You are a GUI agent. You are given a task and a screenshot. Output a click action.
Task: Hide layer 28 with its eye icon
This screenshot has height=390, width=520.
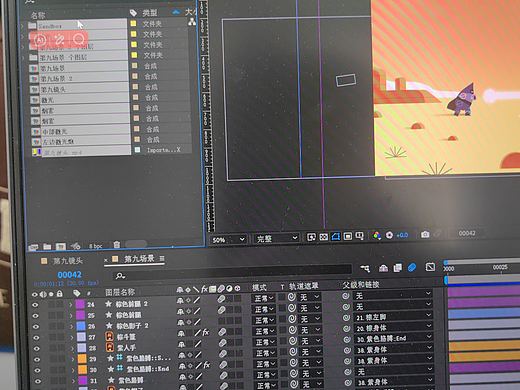tap(37, 349)
